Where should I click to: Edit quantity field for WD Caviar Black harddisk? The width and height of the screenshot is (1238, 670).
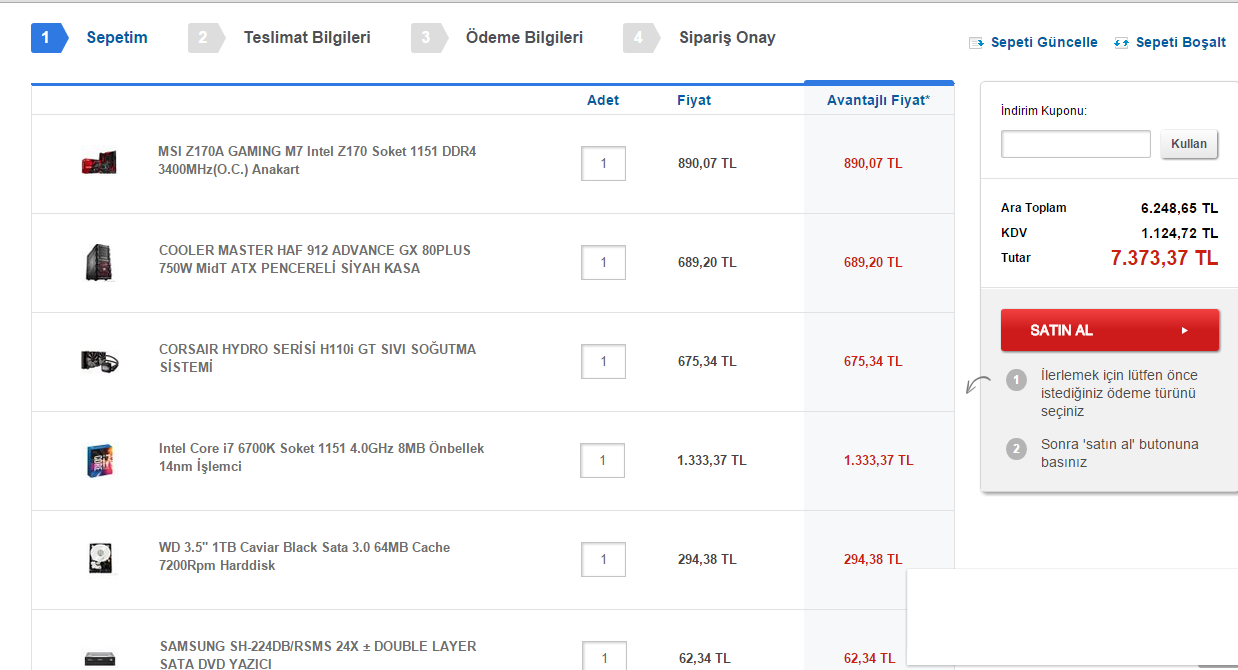pos(603,559)
